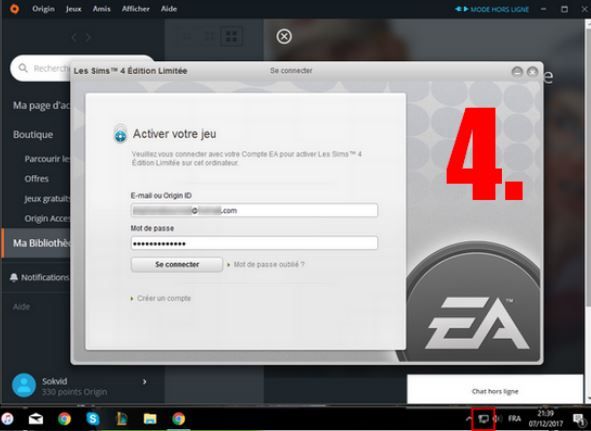Click the Notifications bell icon

click(x=14, y=278)
